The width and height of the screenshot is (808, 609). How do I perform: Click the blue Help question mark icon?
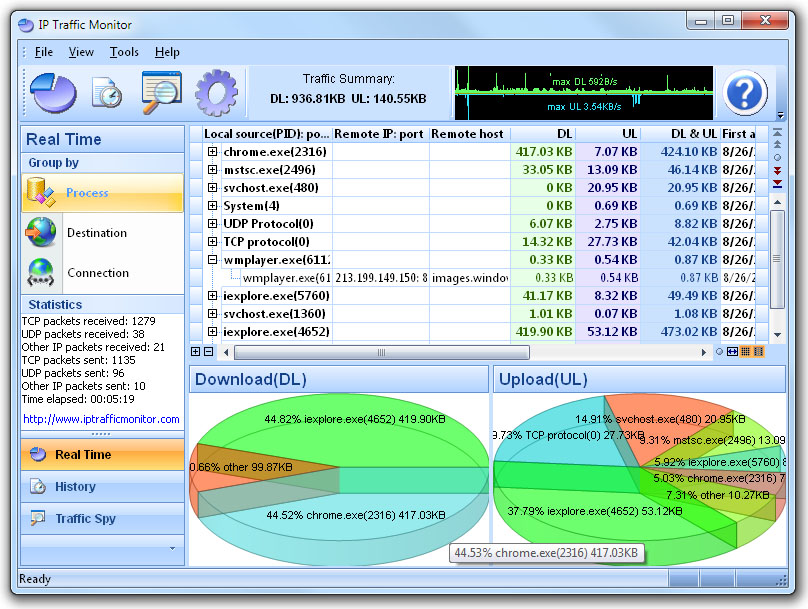coord(745,93)
